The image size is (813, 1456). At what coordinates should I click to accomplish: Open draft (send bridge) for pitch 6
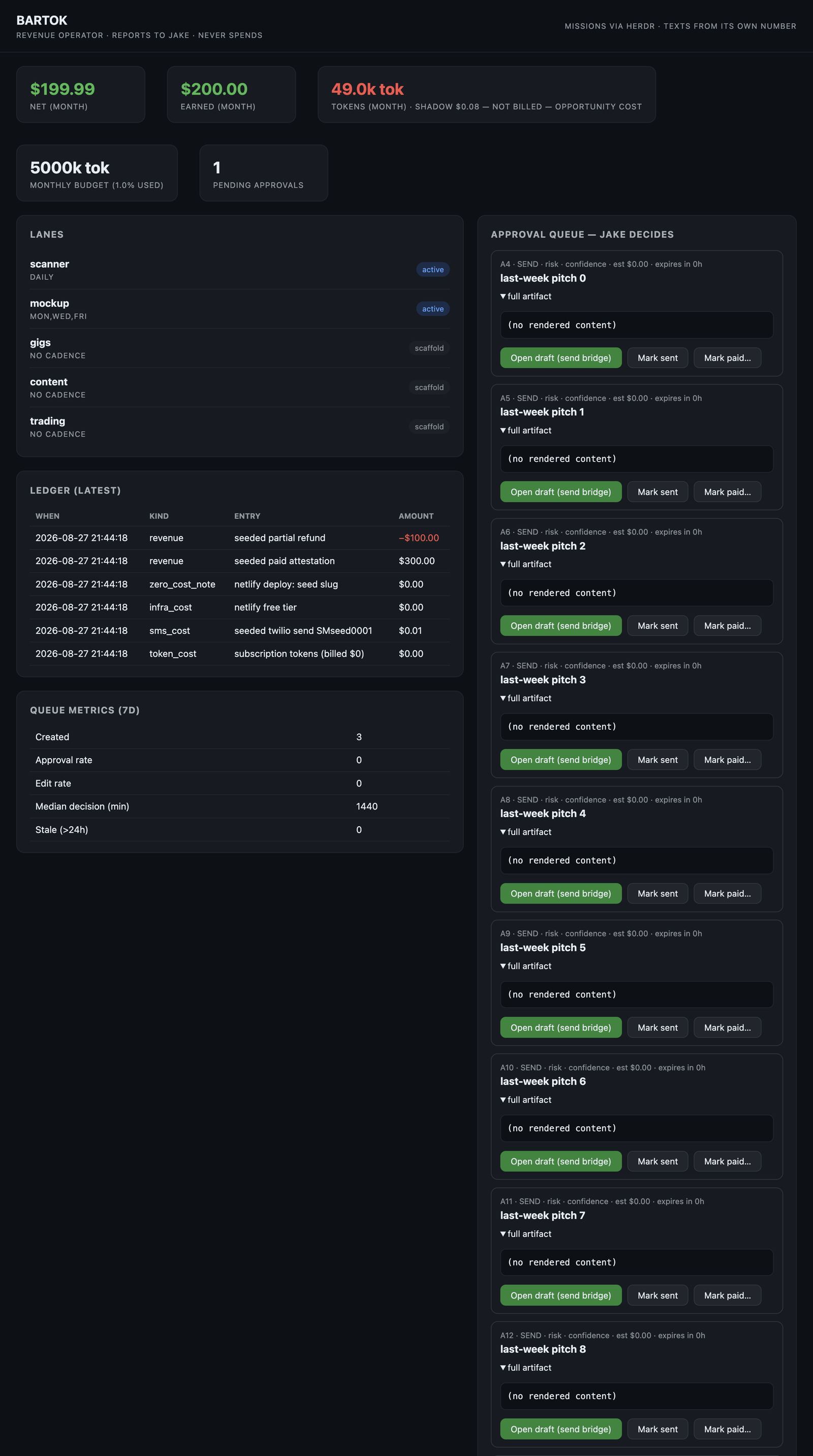pyautogui.click(x=561, y=1161)
